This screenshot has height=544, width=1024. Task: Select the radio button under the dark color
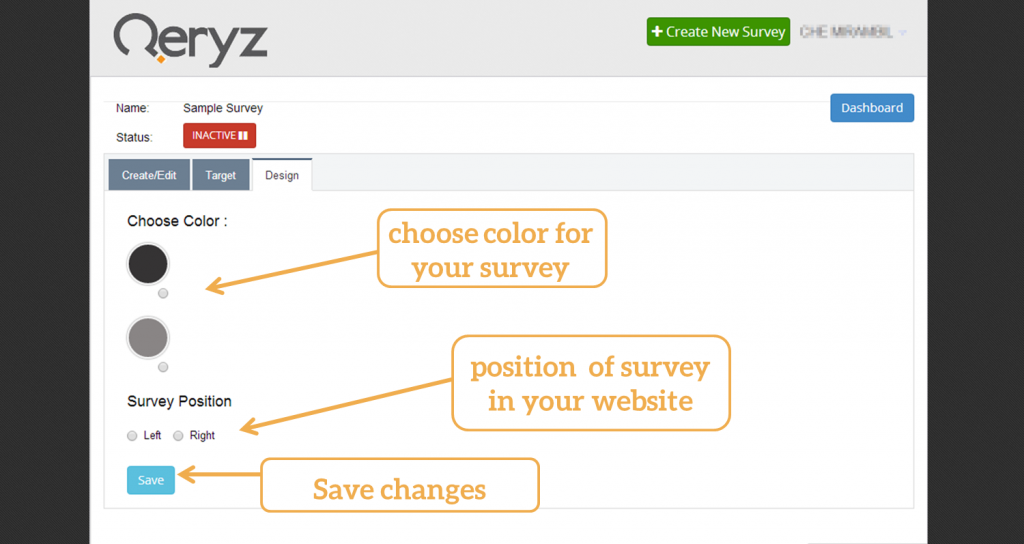pyautogui.click(x=163, y=293)
